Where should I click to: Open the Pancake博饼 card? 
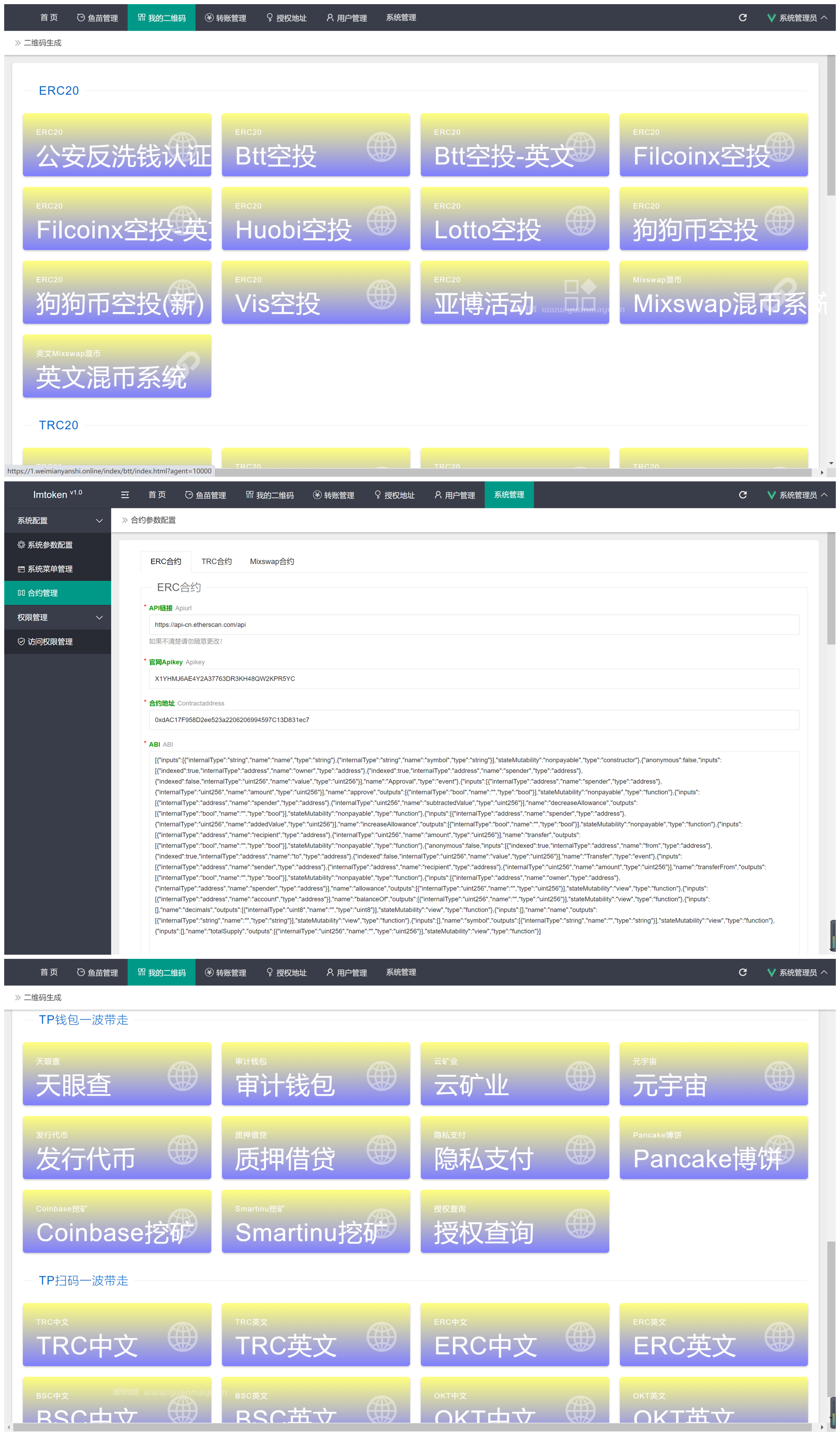tap(713, 1148)
